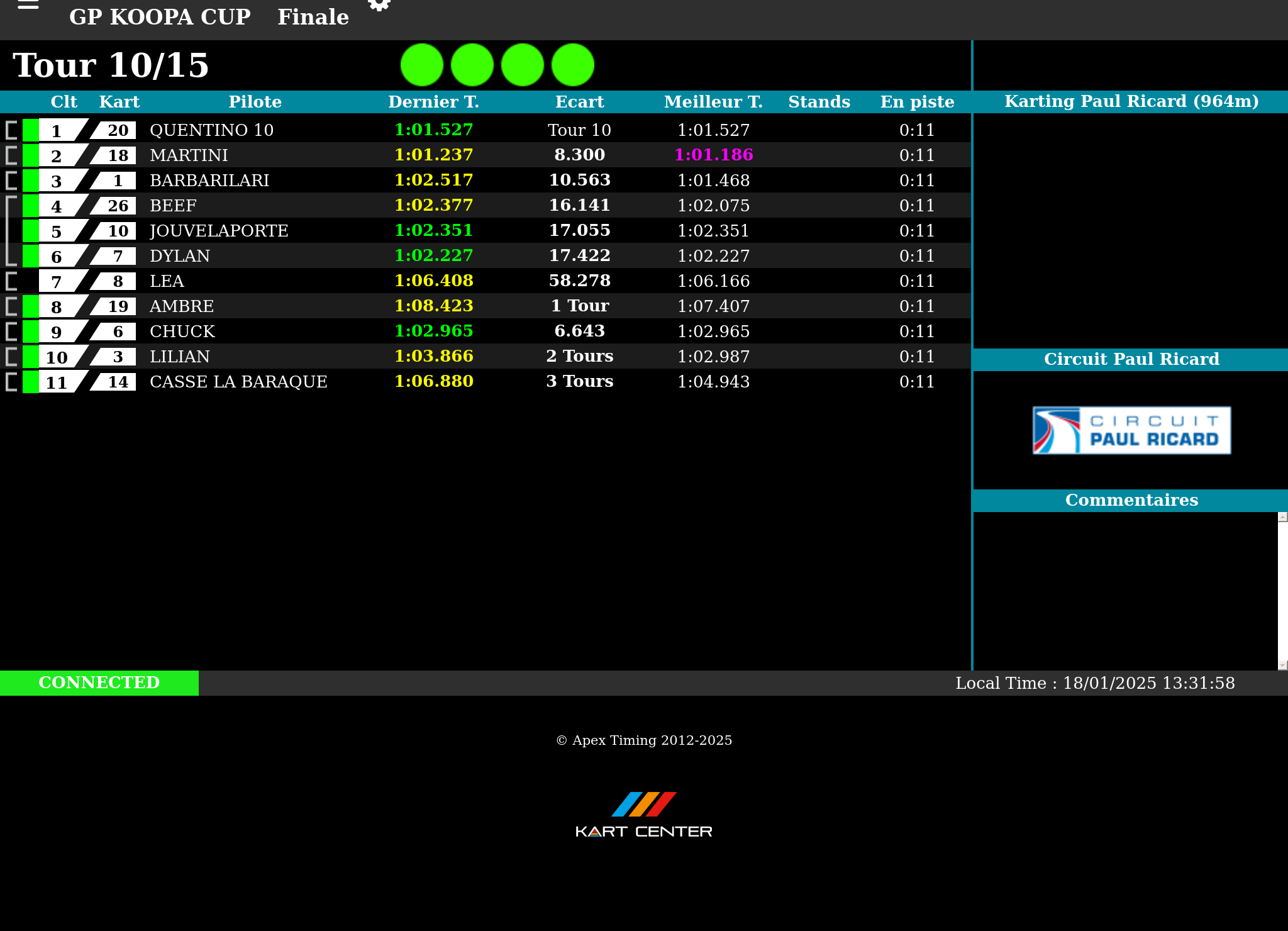Select pilot QUENTINO 10 row
The image size is (1288, 931).
pyautogui.click(x=211, y=130)
